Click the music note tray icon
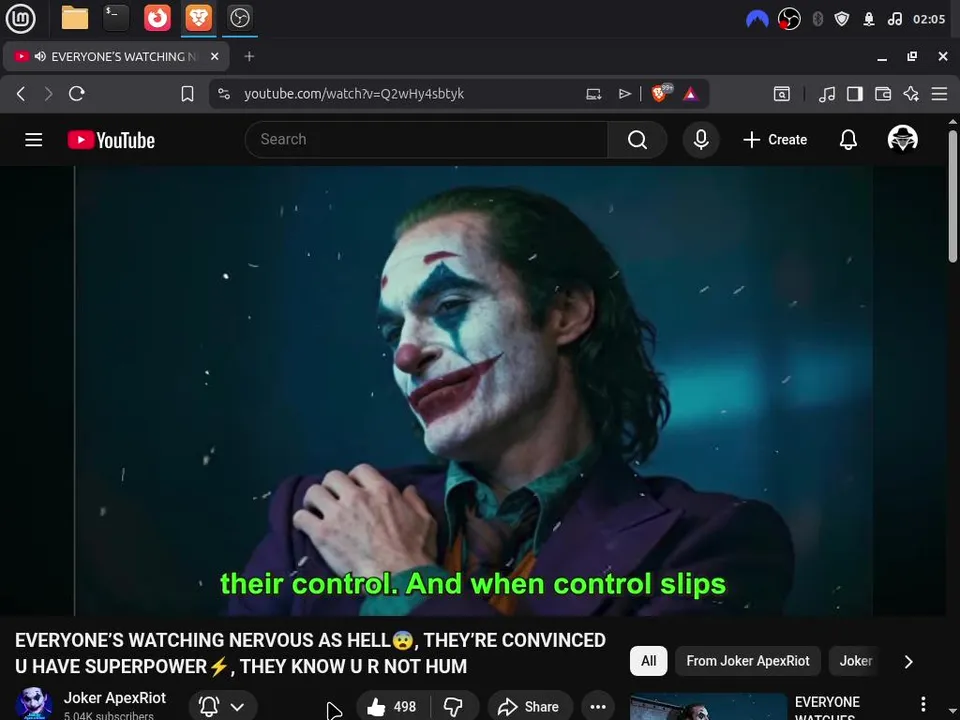960x720 pixels. (894, 19)
